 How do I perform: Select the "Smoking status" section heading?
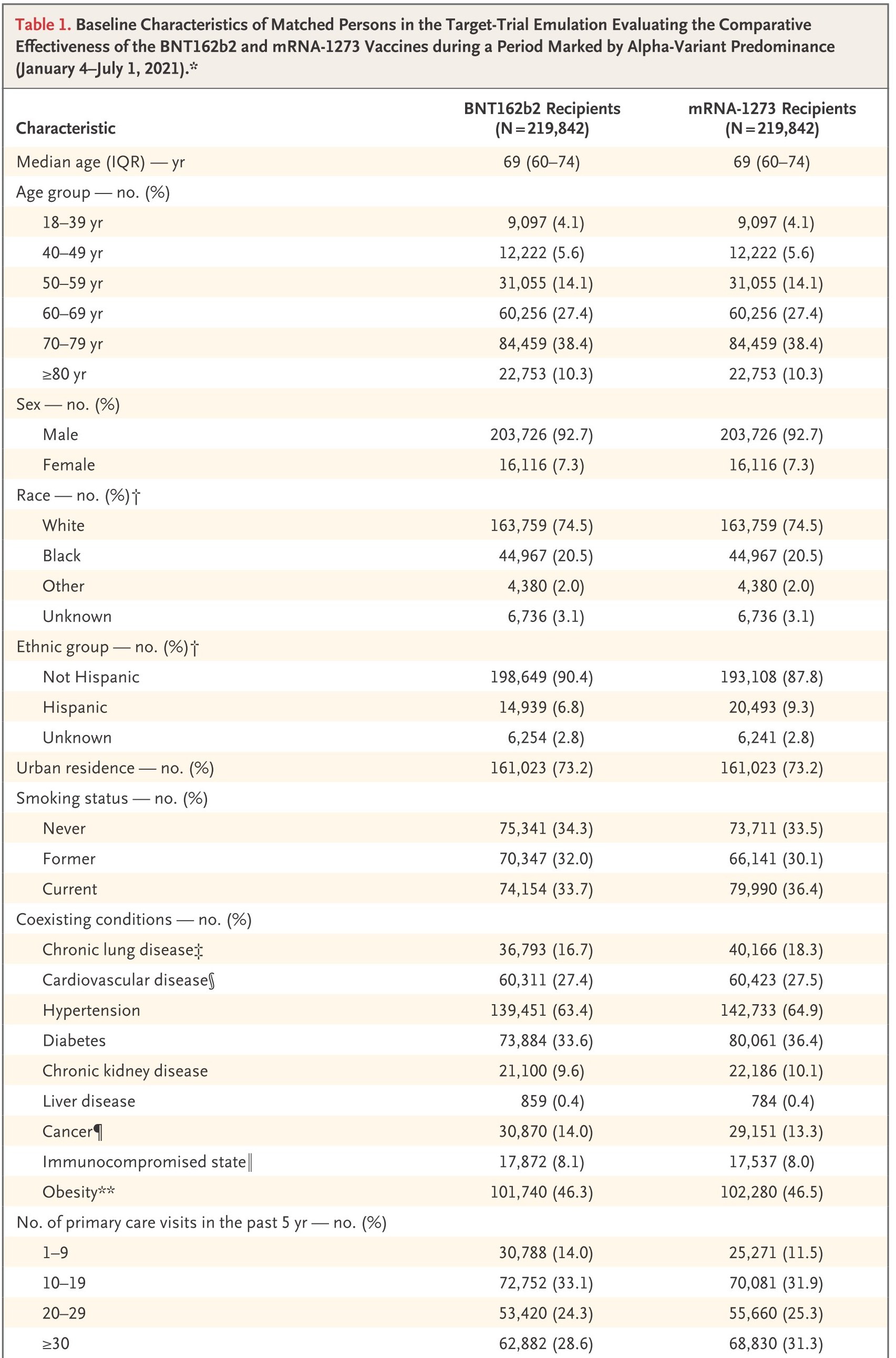point(72,799)
